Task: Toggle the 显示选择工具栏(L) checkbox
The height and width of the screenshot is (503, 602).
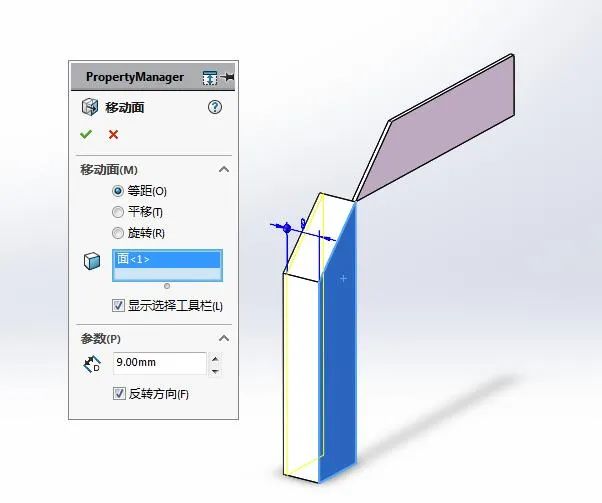Action: pos(118,306)
